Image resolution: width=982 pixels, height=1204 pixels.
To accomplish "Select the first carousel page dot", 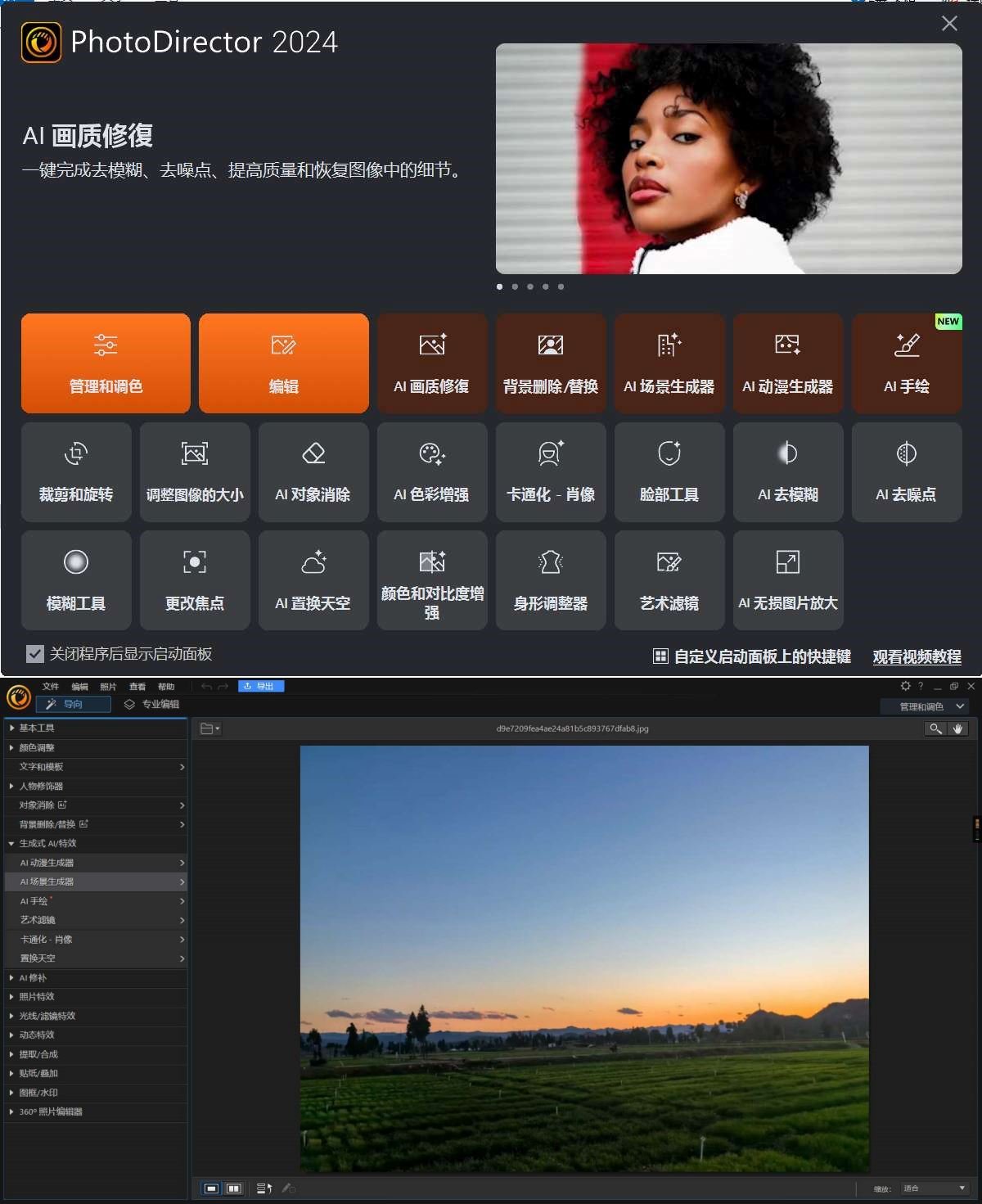I will tap(499, 286).
